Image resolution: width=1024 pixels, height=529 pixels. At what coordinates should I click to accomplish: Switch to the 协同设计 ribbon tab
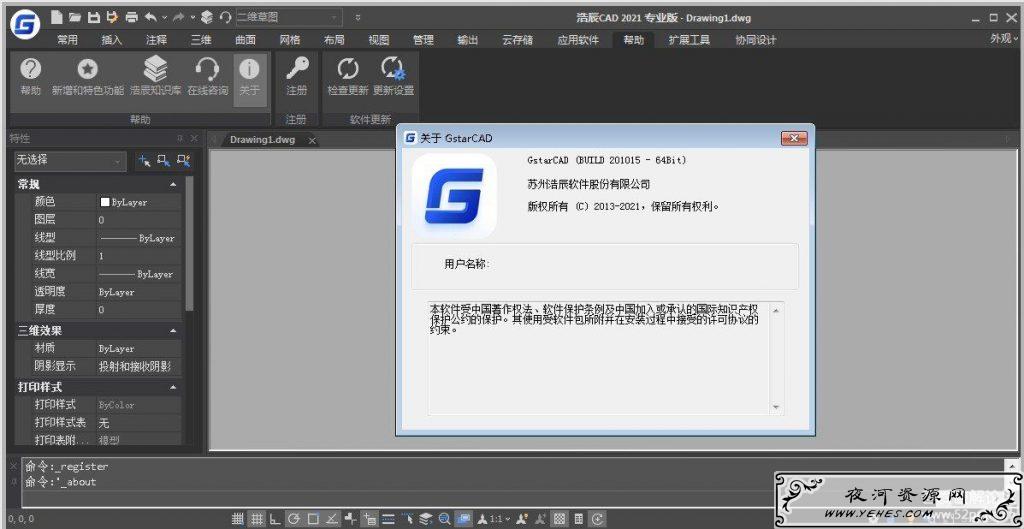(756, 40)
